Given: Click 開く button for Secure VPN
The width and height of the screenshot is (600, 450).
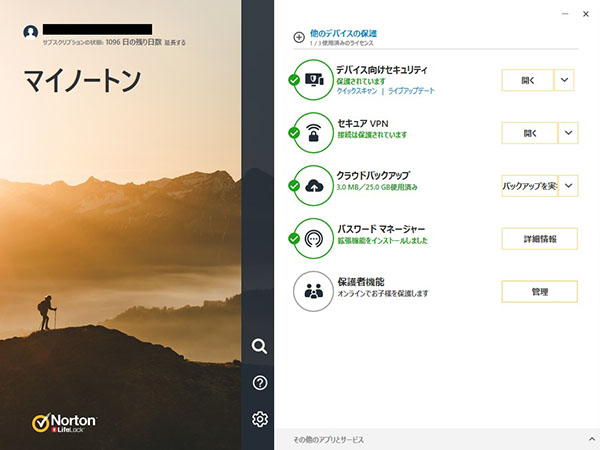Looking at the screenshot, I should (x=530, y=133).
